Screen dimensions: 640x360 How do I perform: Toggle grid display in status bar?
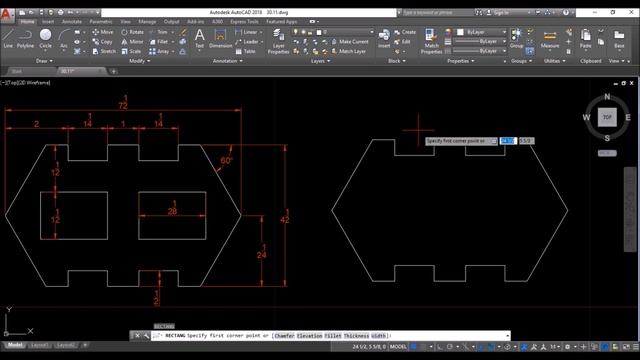[x=414, y=347]
